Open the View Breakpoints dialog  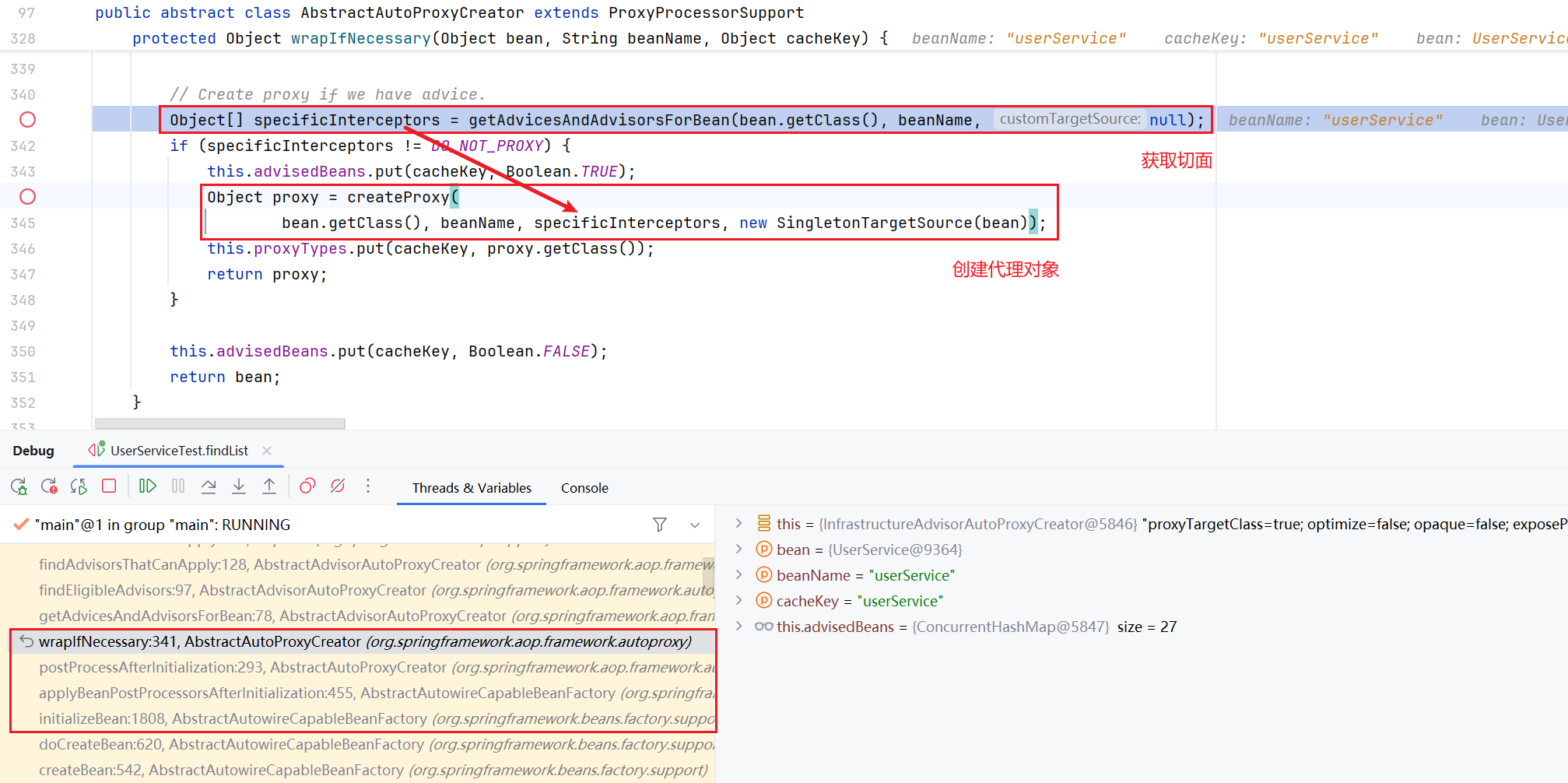307,486
